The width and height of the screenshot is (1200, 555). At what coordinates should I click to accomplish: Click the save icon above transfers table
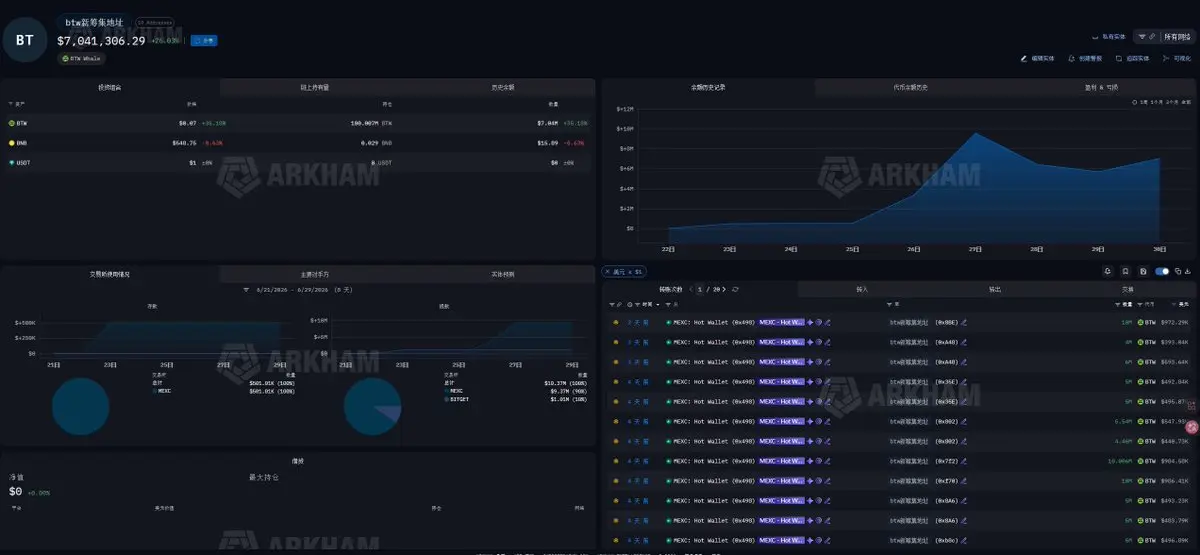point(1143,271)
